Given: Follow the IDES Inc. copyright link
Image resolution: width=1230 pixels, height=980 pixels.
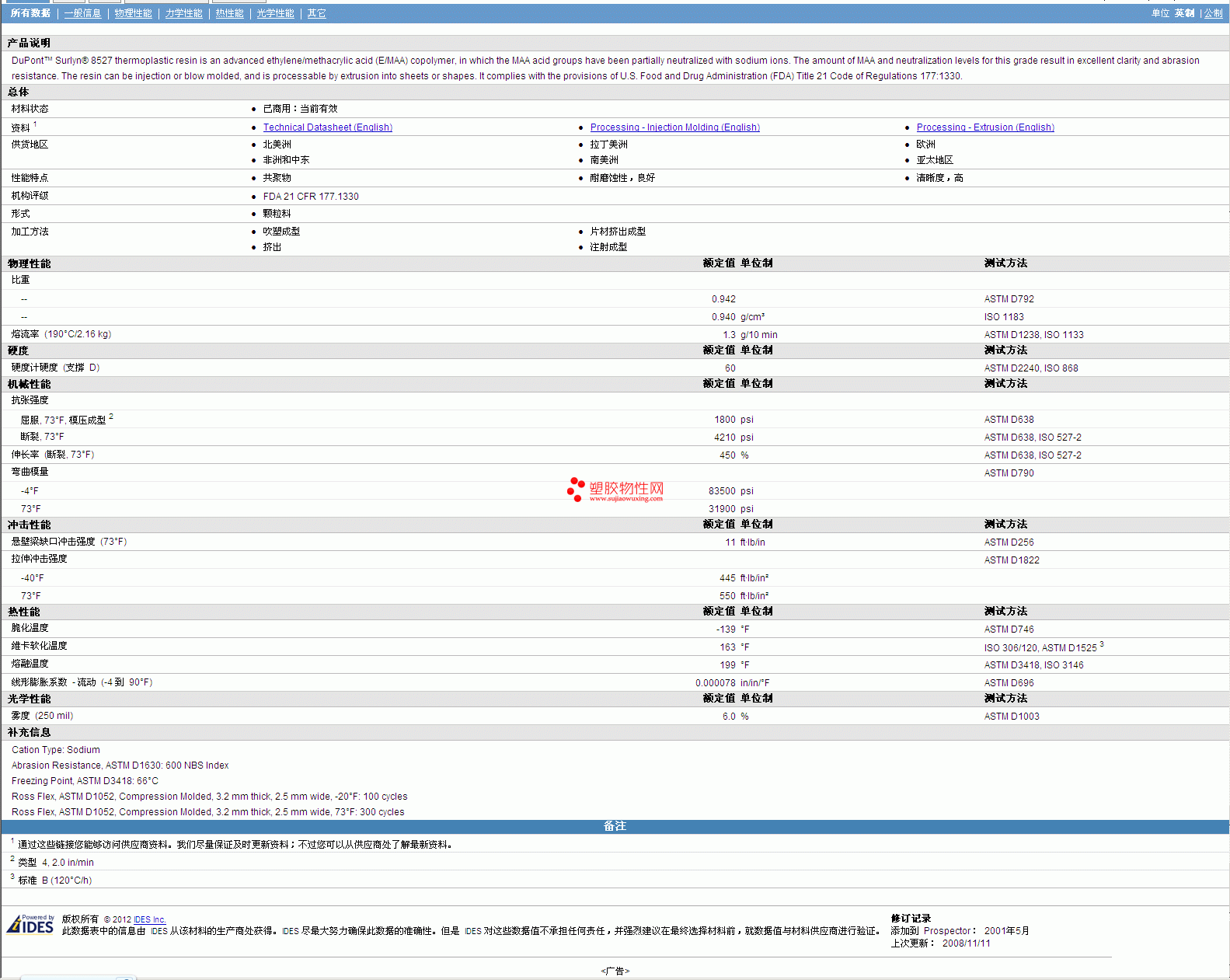Looking at the screenshot, I should click(x=149, y=919).
